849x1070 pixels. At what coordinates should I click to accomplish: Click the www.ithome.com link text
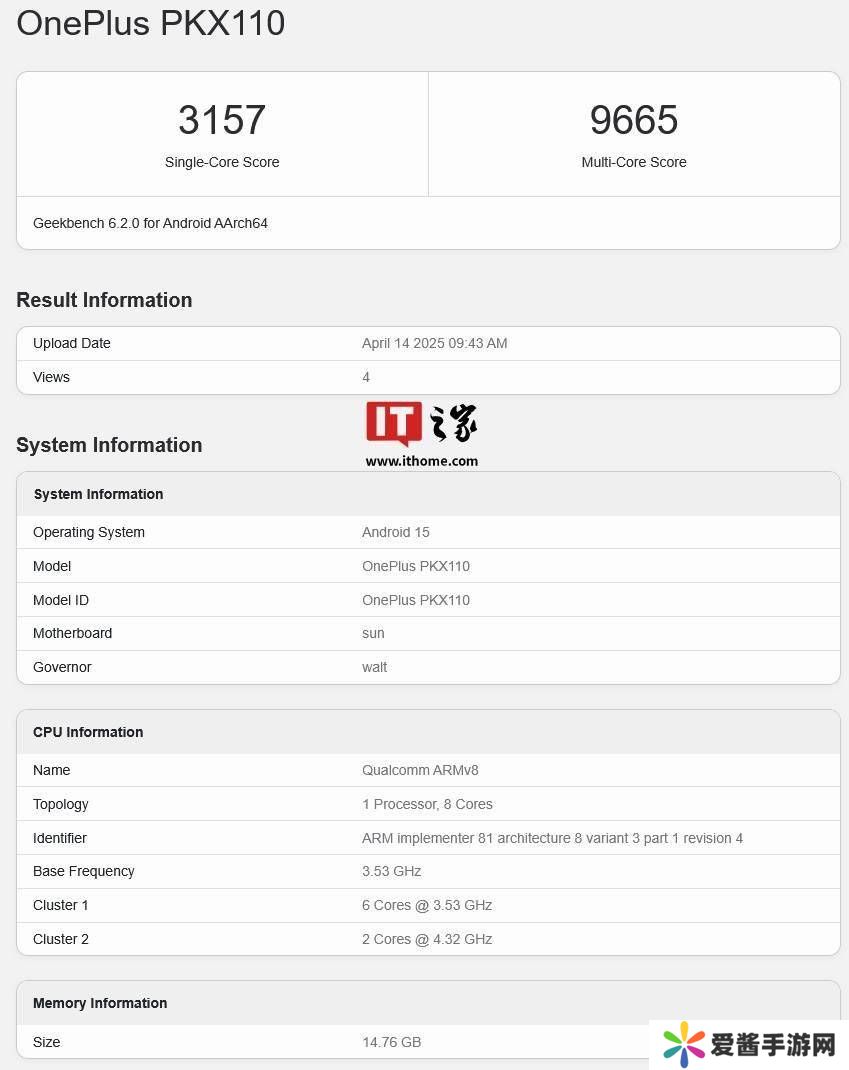421,461
